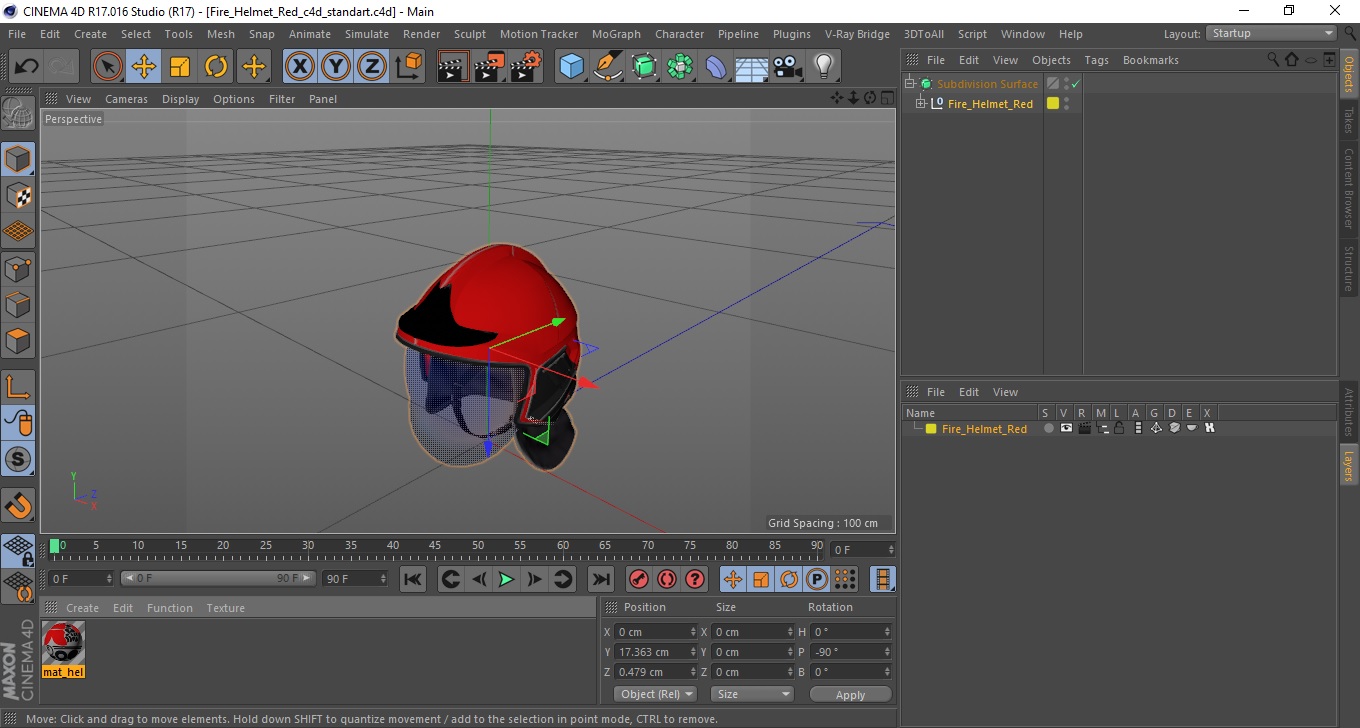Viewport: 1360px width, 728px height.
Task: Go to end of animation
Action: [600, 579]
